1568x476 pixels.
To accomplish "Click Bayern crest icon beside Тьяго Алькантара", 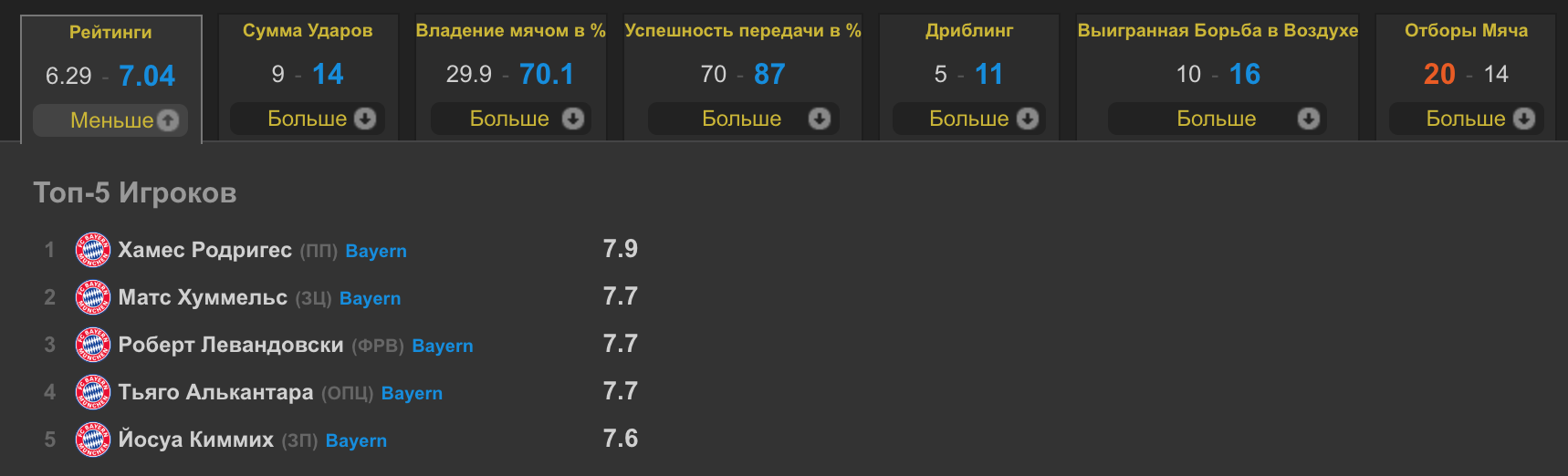I will pyautogui.click(x=92, y=392).
